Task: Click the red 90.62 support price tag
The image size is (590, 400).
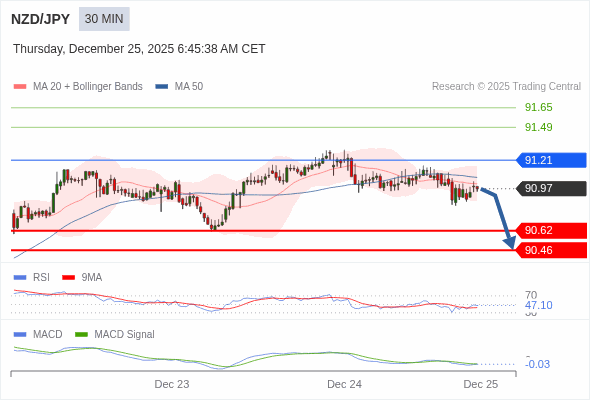Action: coord(551,230)
